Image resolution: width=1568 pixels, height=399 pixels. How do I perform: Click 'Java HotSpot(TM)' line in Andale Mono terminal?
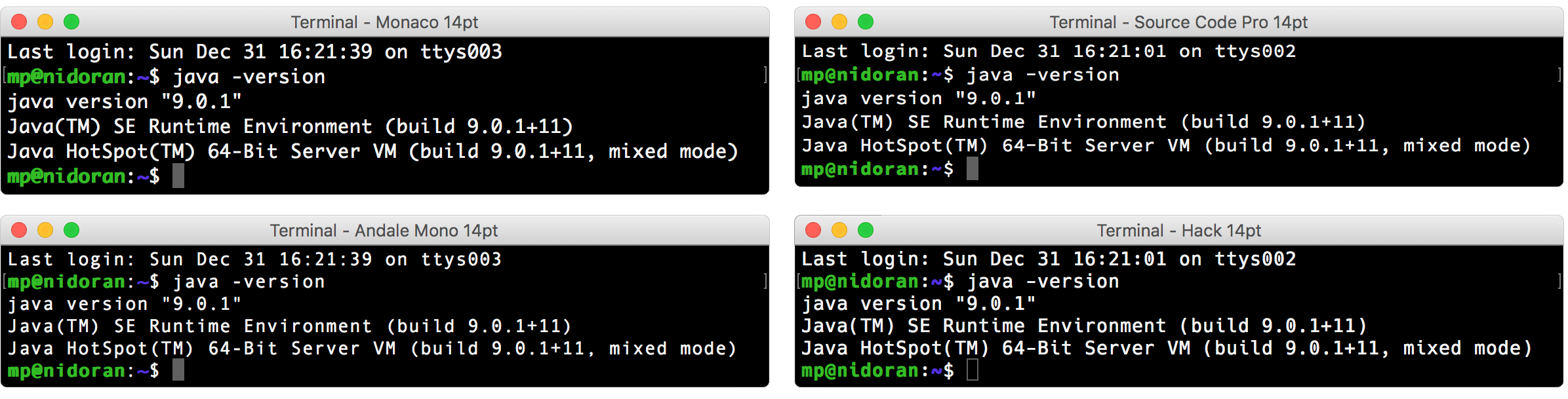pyautogui.click(x=372, y=349)
